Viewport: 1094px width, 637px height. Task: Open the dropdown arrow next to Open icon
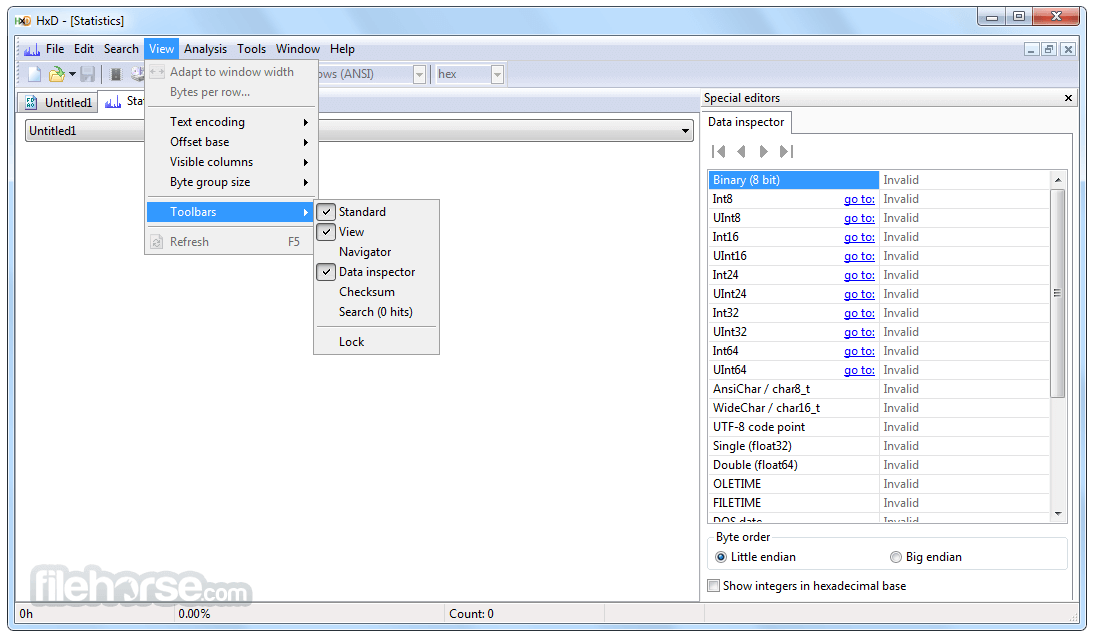pos(72,74)
